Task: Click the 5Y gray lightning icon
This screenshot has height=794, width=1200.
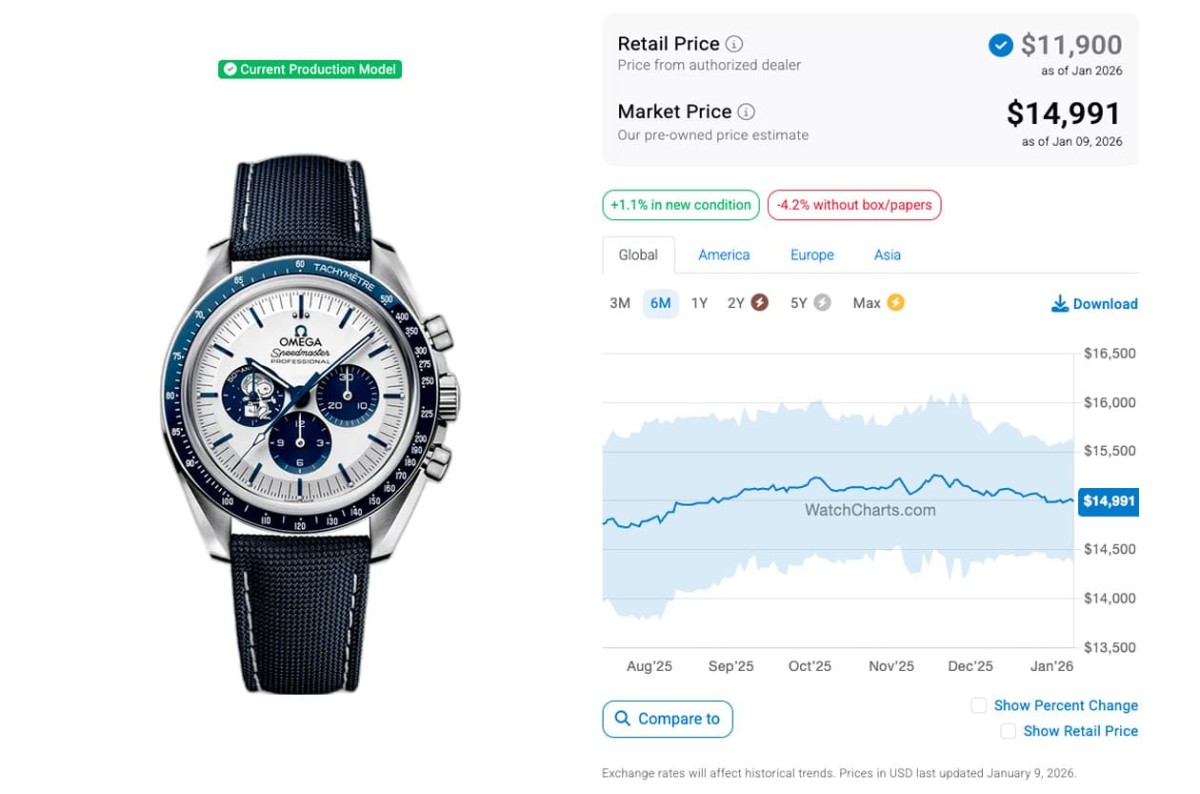Action: (x=822, y=302)
